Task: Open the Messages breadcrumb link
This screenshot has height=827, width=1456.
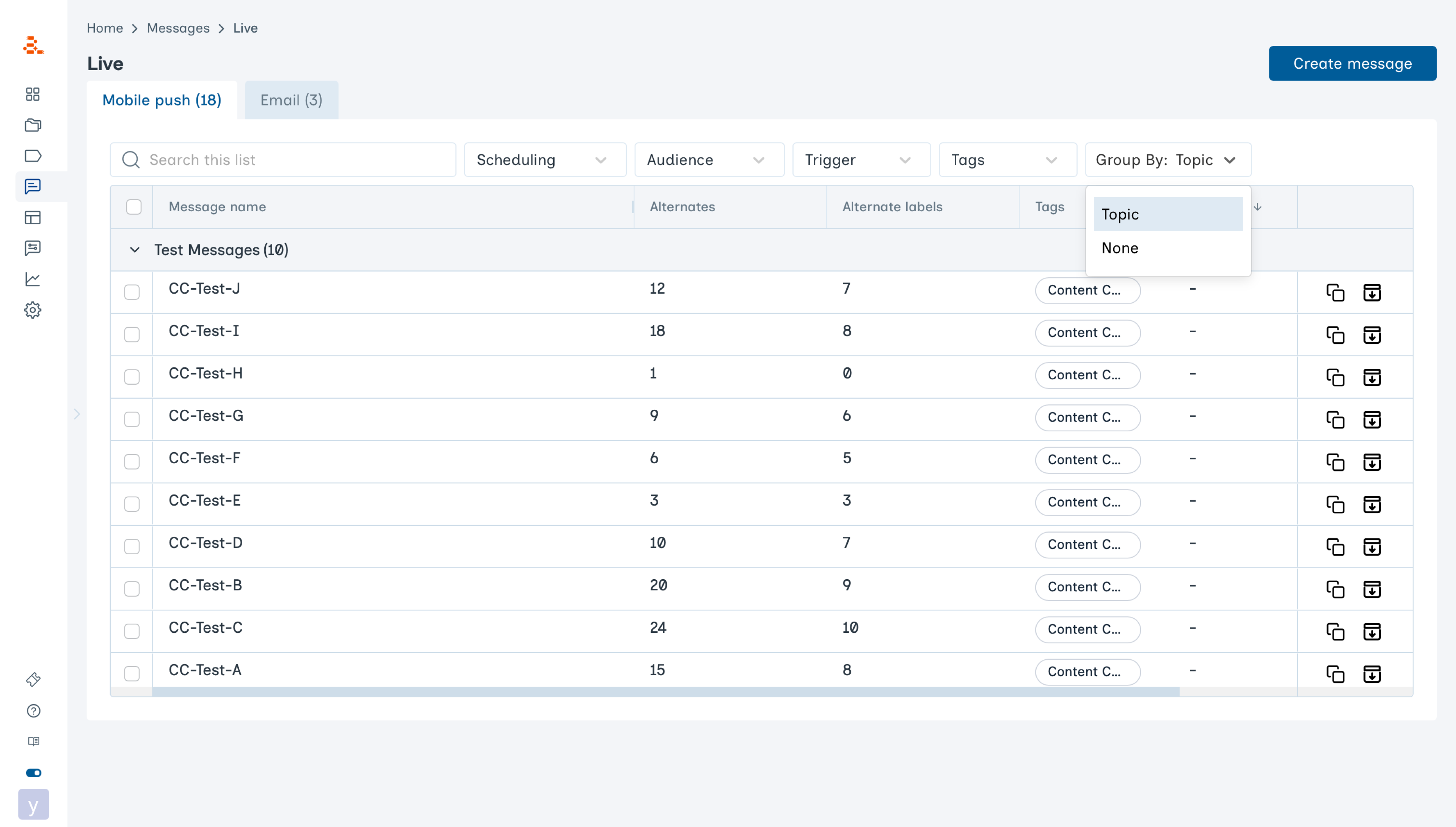Action: pos(178,28)
